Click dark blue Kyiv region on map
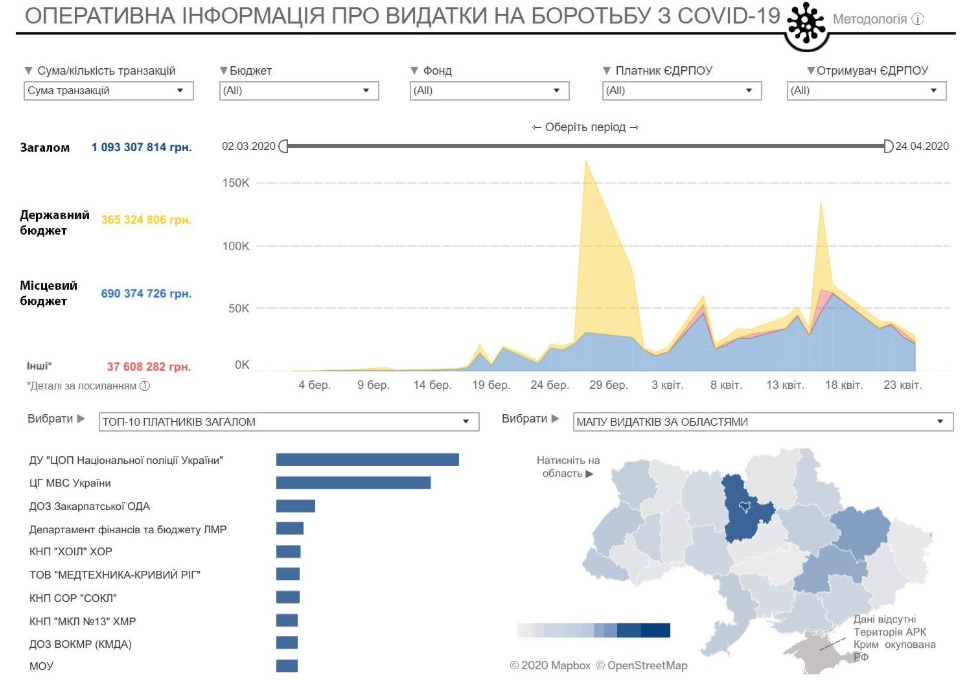 click(x=748, y=508)
